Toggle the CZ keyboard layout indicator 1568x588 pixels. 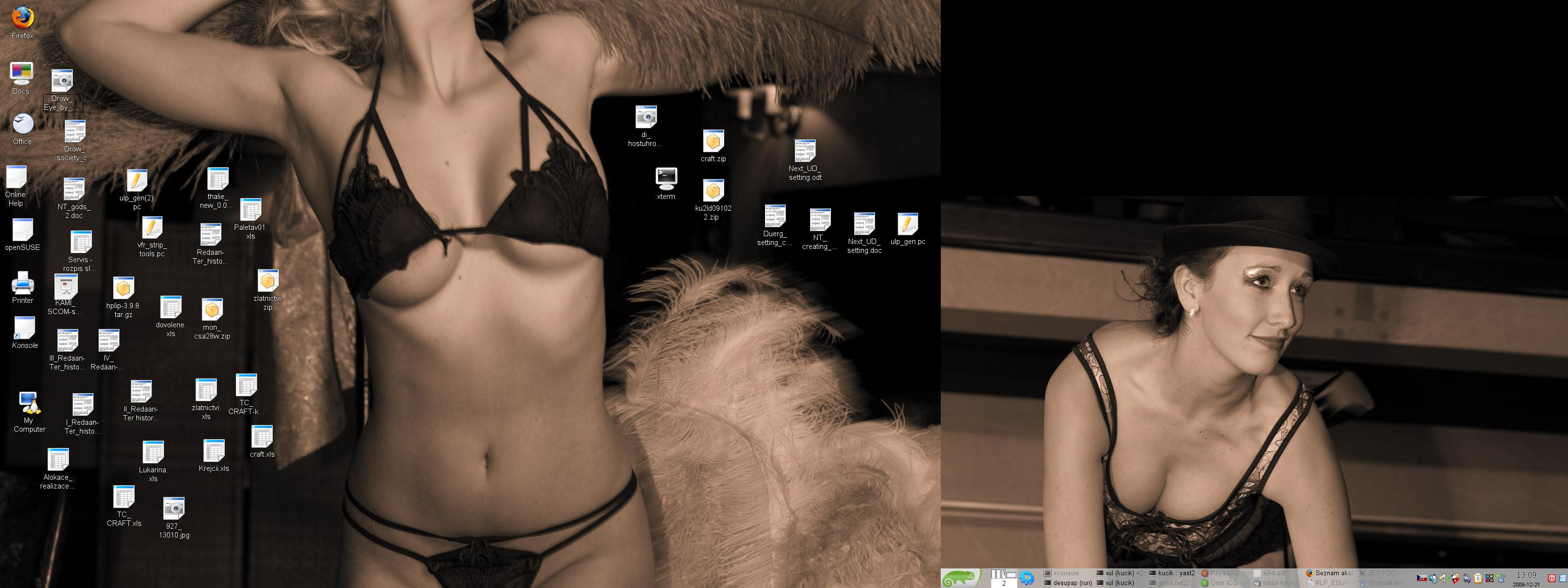(1422, 578)
